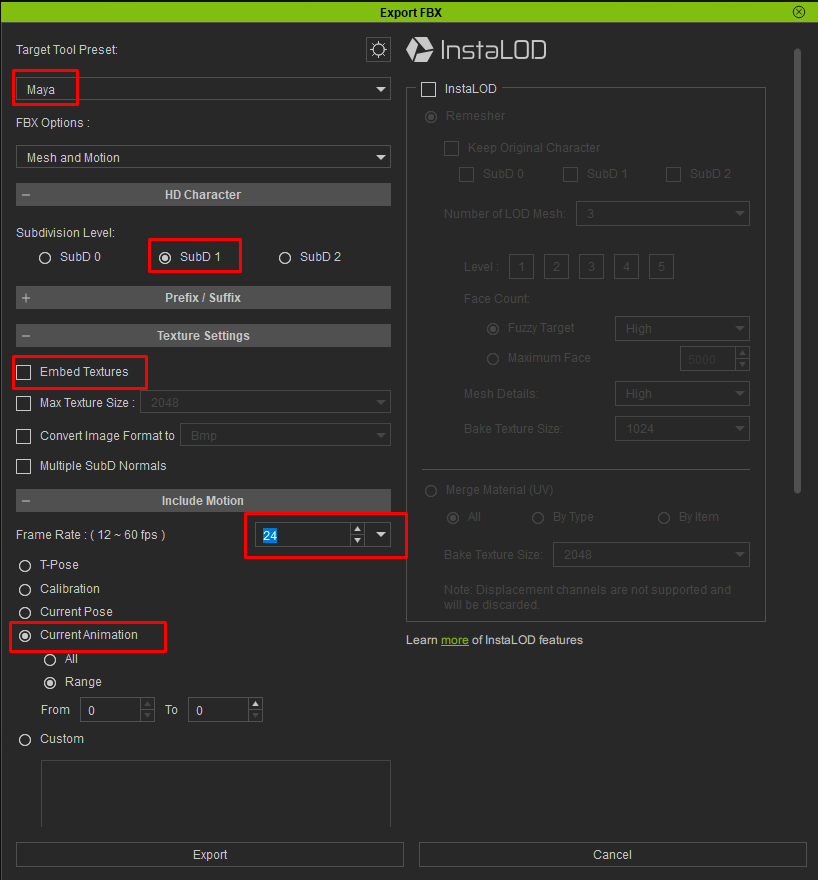Open the Bmp image format dropdown

click(285, 436)
